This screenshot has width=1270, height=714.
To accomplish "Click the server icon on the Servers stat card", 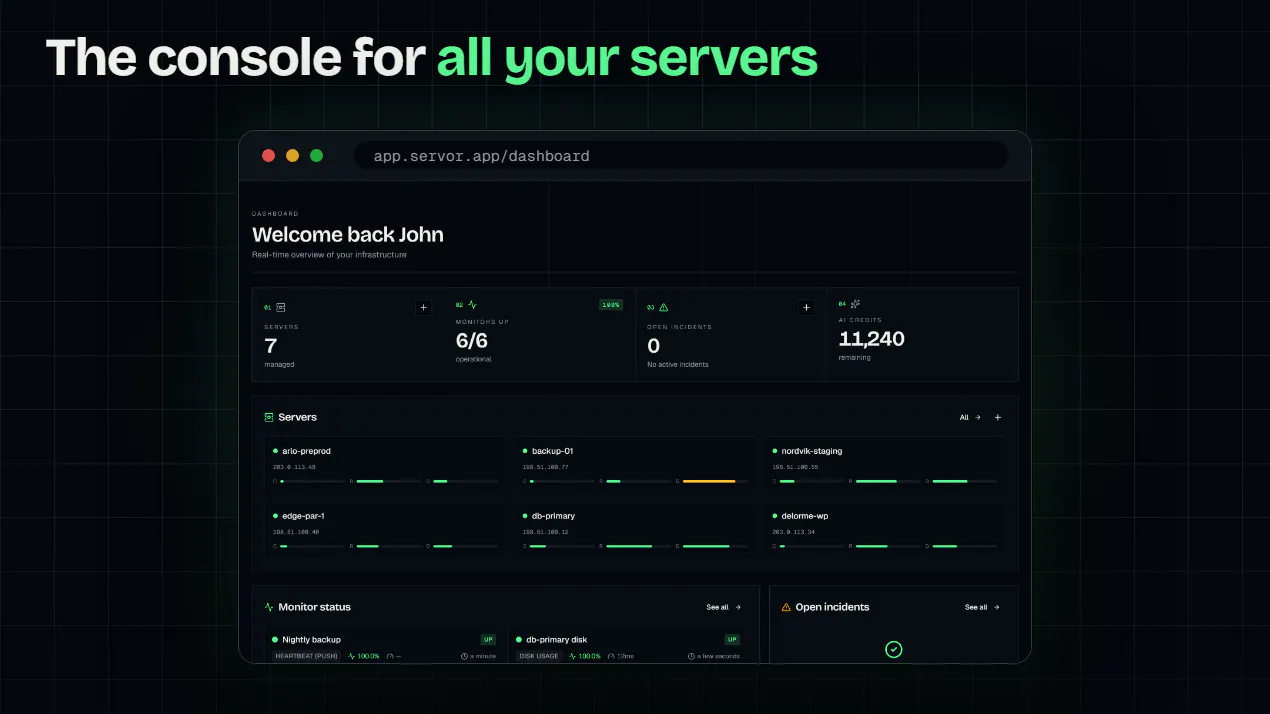I will point(281,307).
